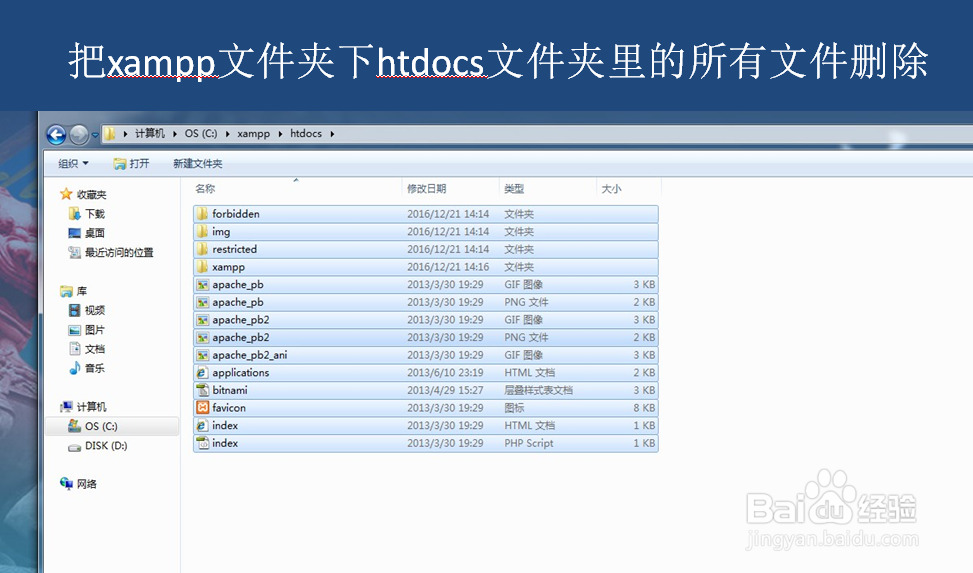
Task: Click the PHP Script type cell
Action: (x=529, y=443)
